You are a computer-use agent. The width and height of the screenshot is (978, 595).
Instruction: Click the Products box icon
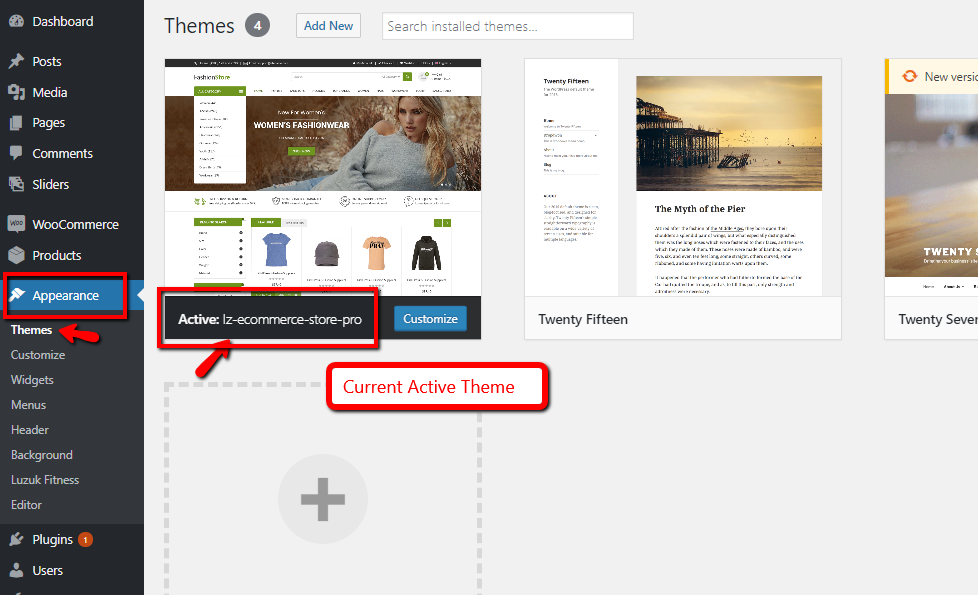tap(16, 255)
